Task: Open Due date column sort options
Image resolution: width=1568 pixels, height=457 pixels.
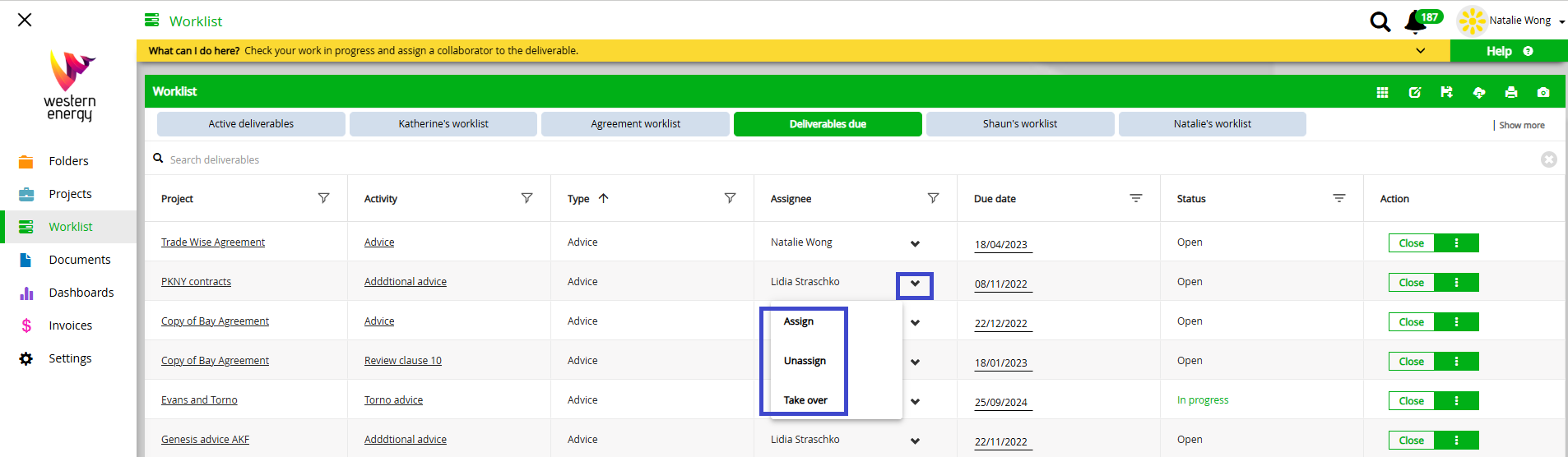Action: point(1136,198)
